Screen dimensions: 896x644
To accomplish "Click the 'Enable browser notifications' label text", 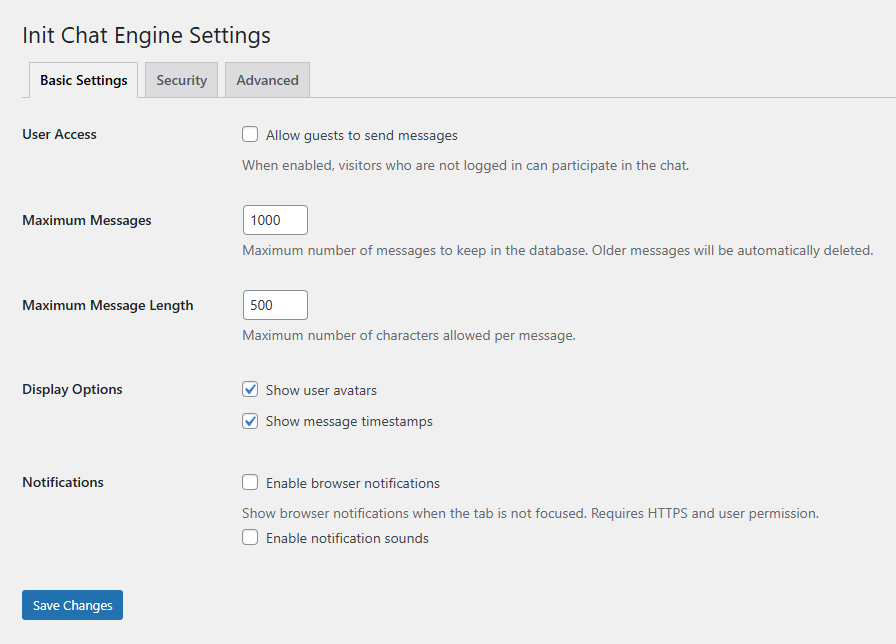I will point(352,483).
